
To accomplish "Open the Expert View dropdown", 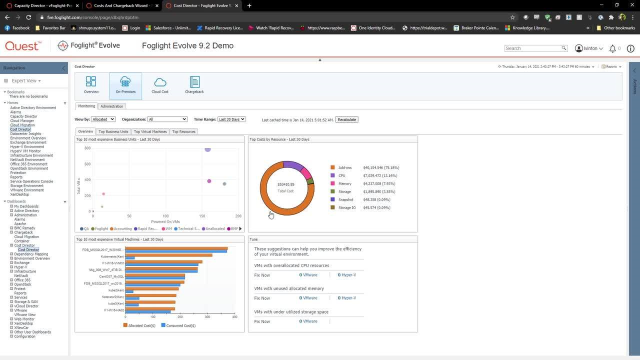I will pyautogui.click(x=26, y=81).
